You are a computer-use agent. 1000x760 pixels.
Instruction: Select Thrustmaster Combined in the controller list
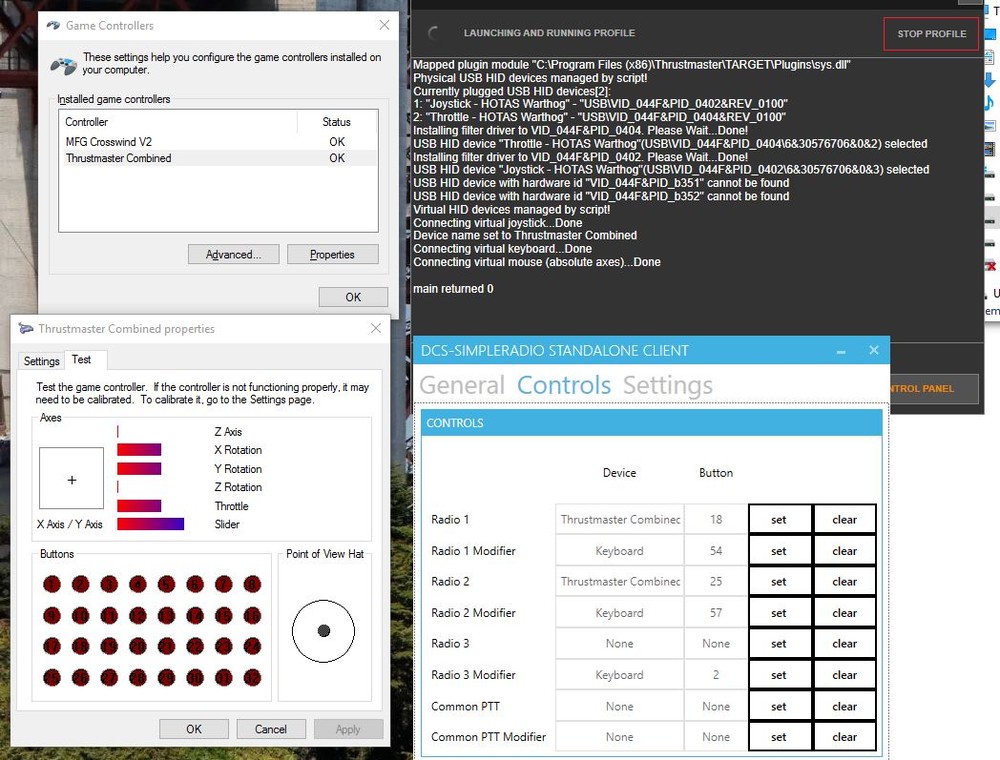click(x=218, y=158)
